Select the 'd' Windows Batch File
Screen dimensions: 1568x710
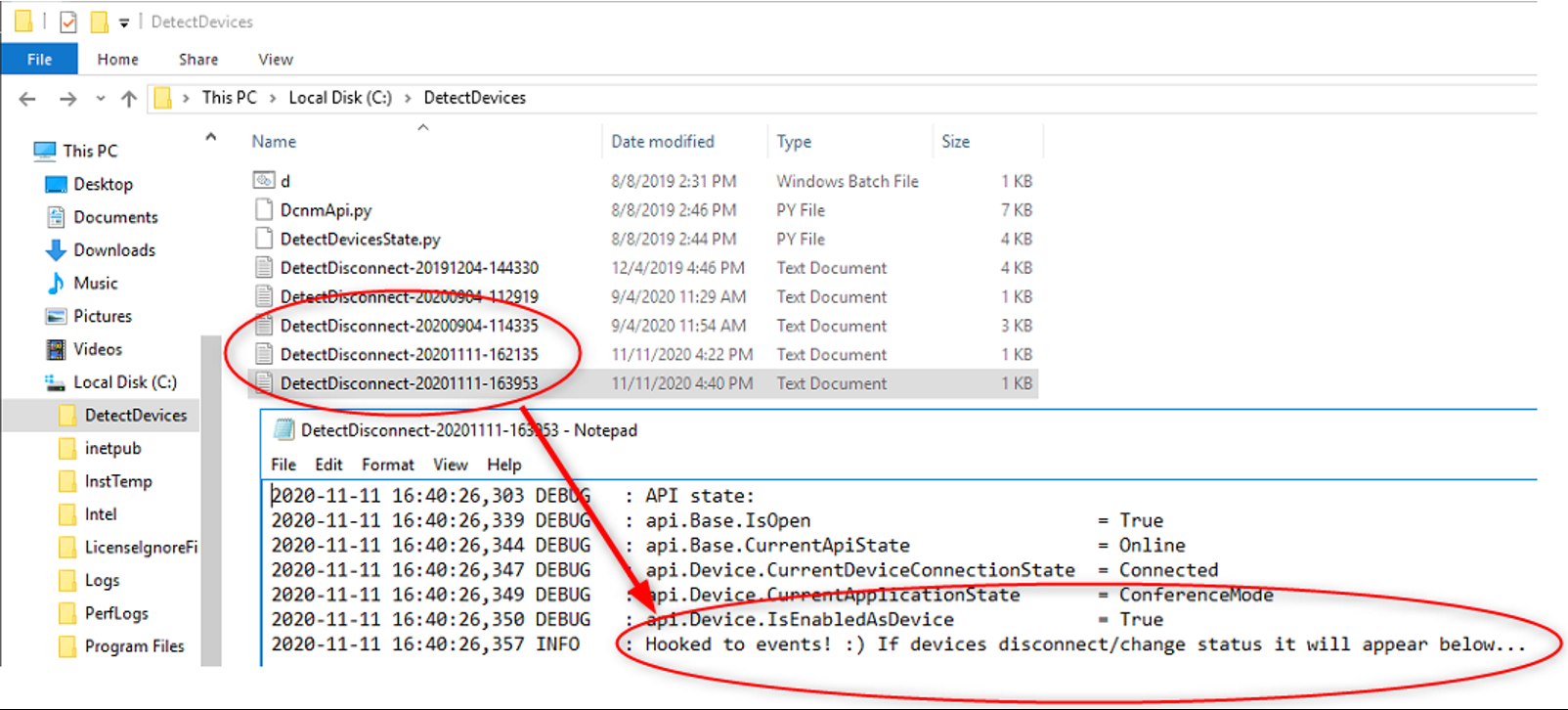click(284, 182)
